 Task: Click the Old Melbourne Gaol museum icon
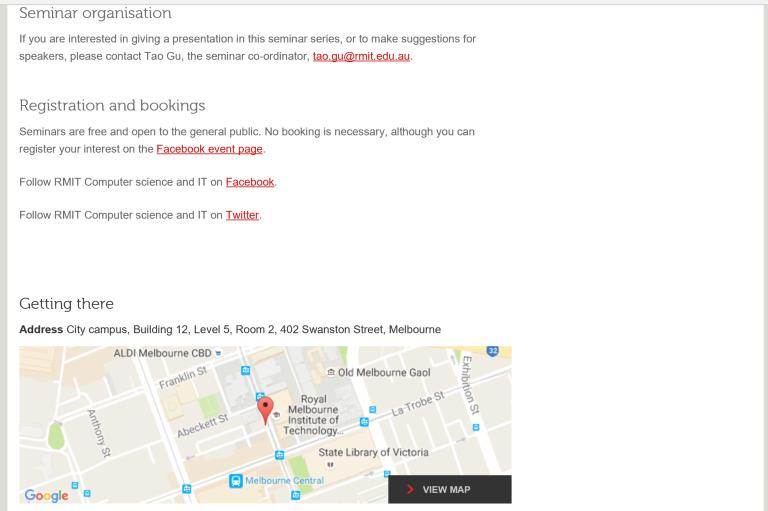pos(329,372)
